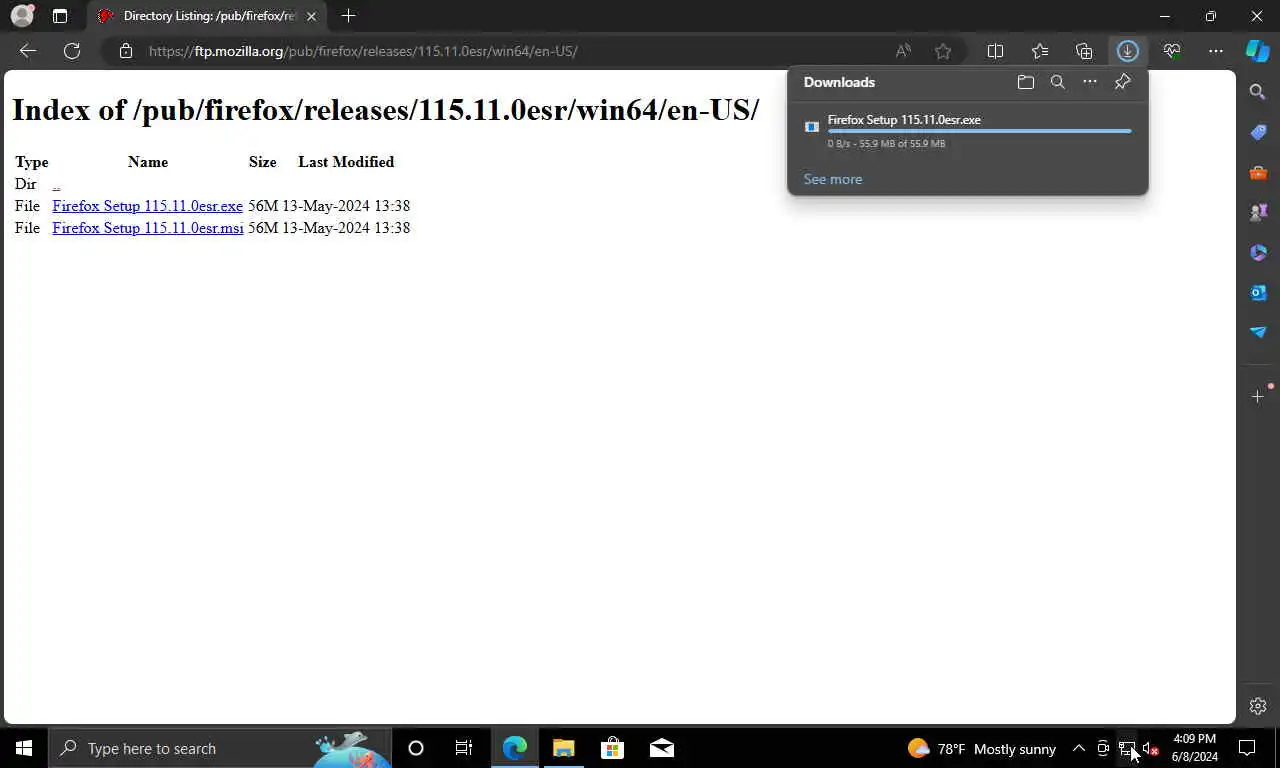
Task: Show hidden system tray icons
Action: pos(1079,748)
